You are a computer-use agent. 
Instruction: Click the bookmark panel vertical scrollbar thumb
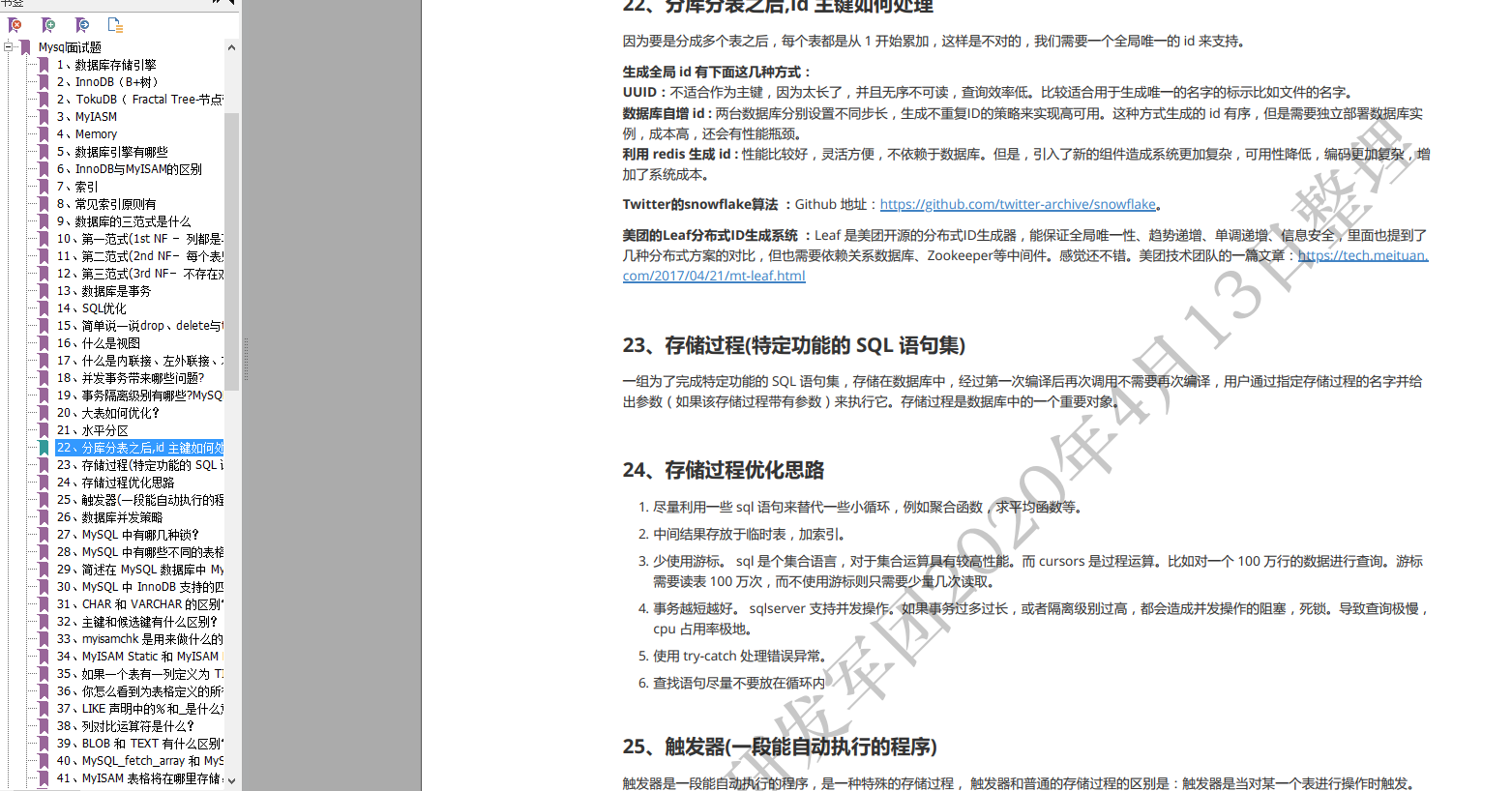[231, 251]
